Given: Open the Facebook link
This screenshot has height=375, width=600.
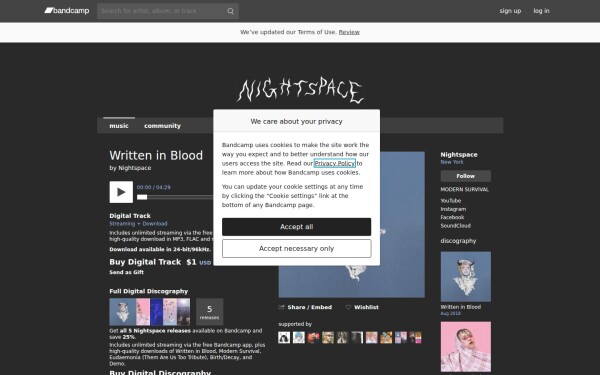Looking at the screenshot, I should pyautogui.click(x=452, y=217).
